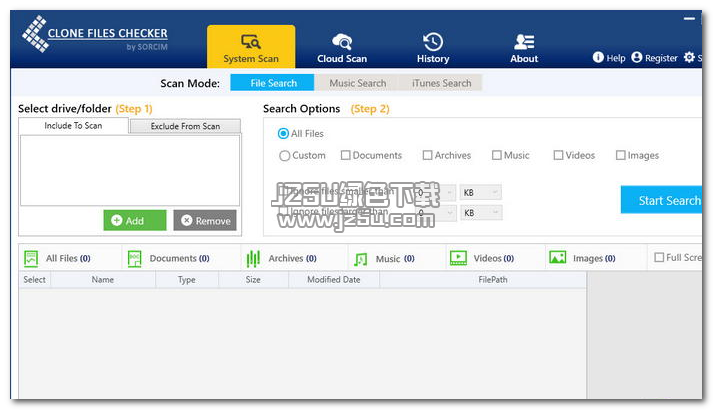The width and height of the screenshot is (713, 410).
Task: Click the gray Remove button
Action: (x=205, y=220)
